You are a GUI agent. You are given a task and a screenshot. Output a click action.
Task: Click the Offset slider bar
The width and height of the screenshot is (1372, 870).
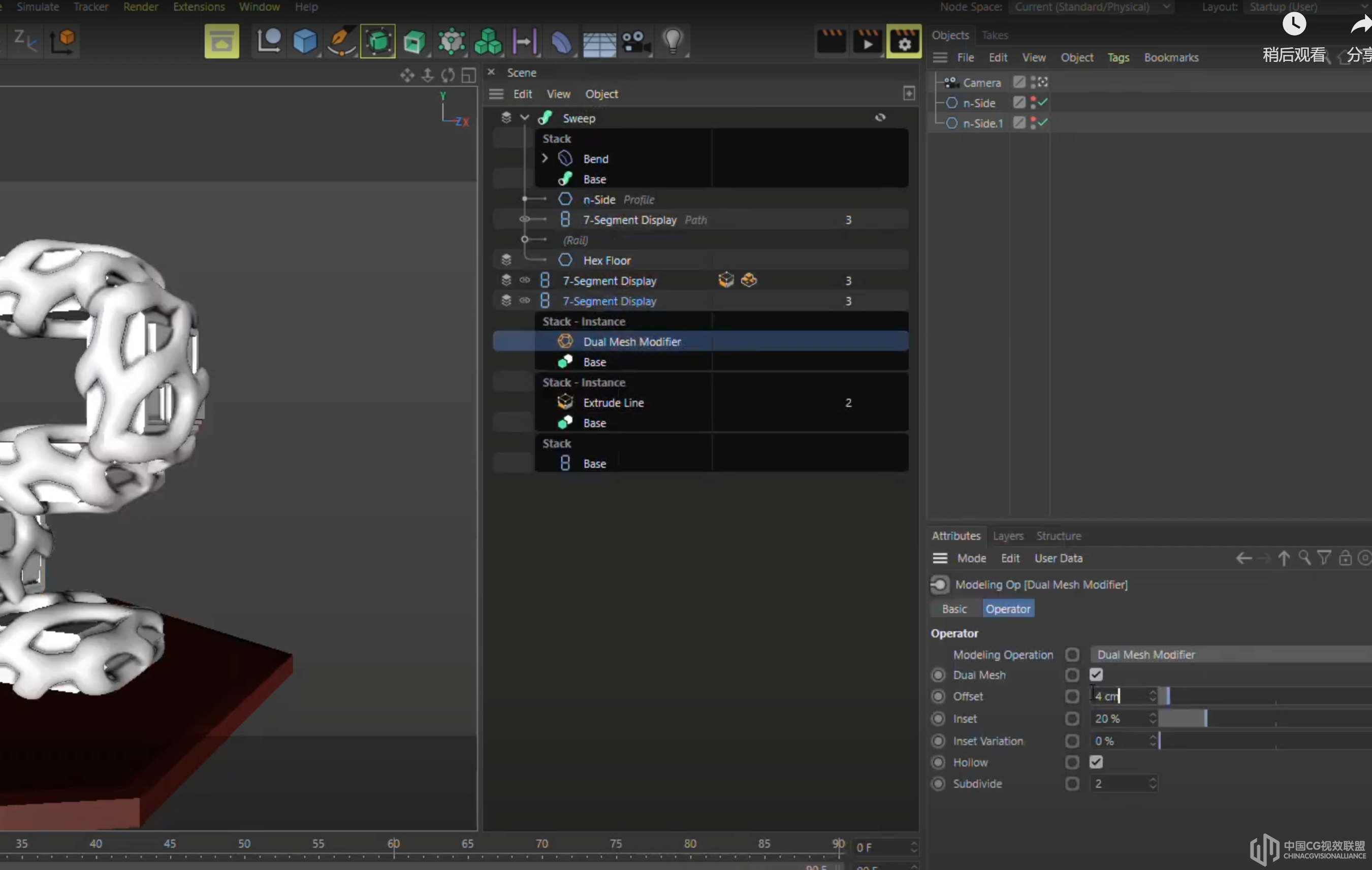coord(1265,696)
